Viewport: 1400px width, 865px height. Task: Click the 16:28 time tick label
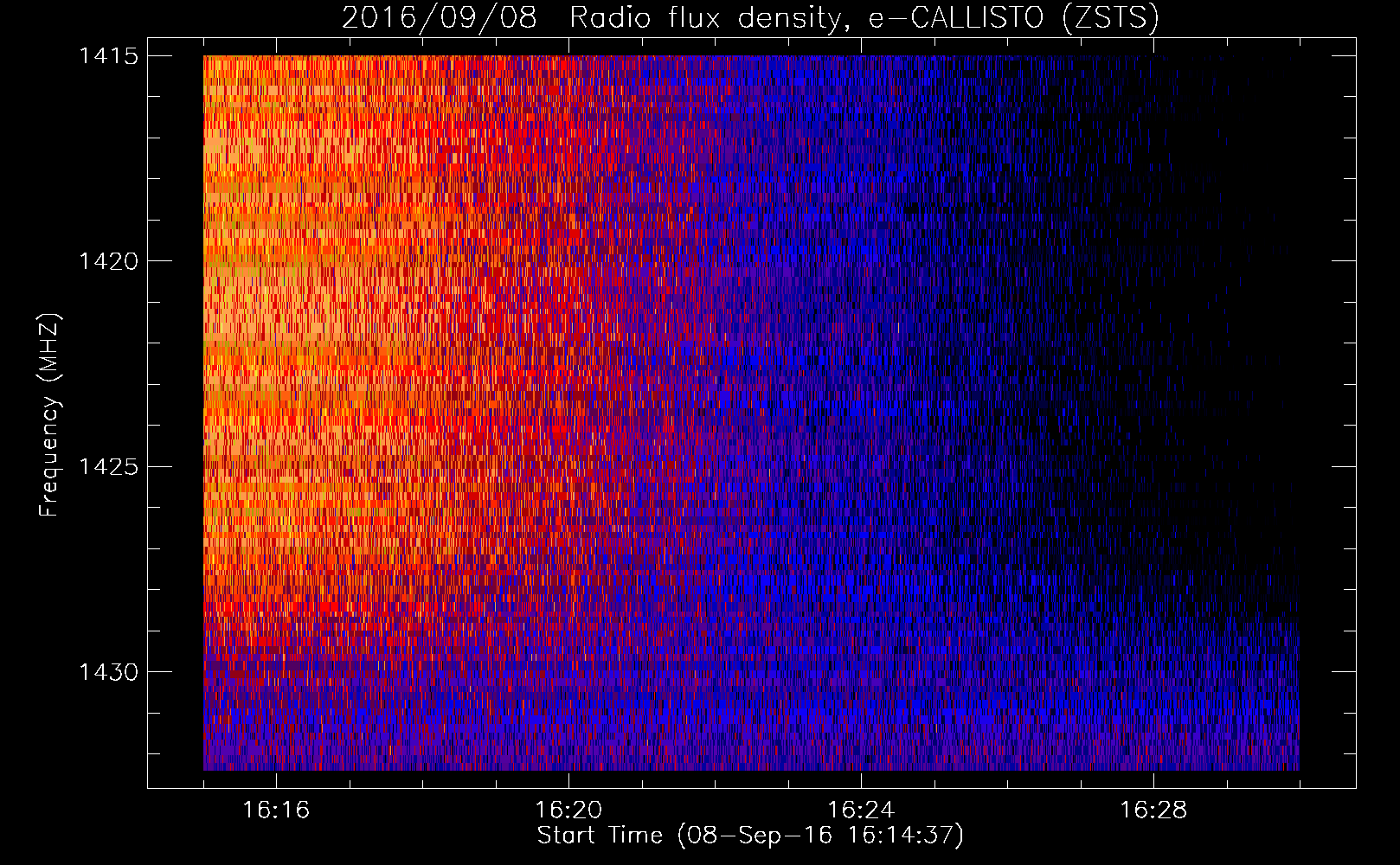(x=1153, y=811)
